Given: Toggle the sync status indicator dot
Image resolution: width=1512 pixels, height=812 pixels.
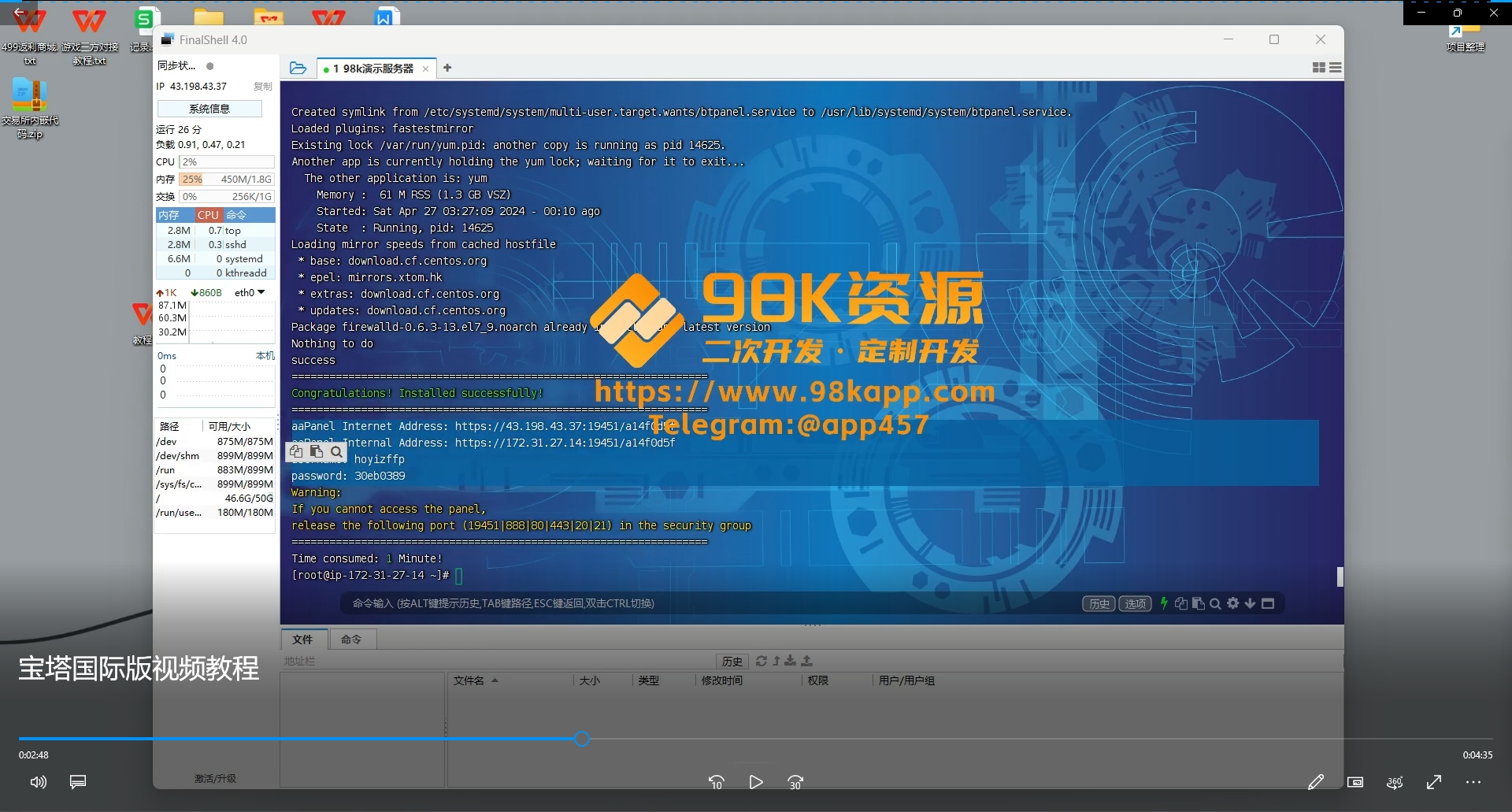Looking at the screenshot, I should coord(210,66).
